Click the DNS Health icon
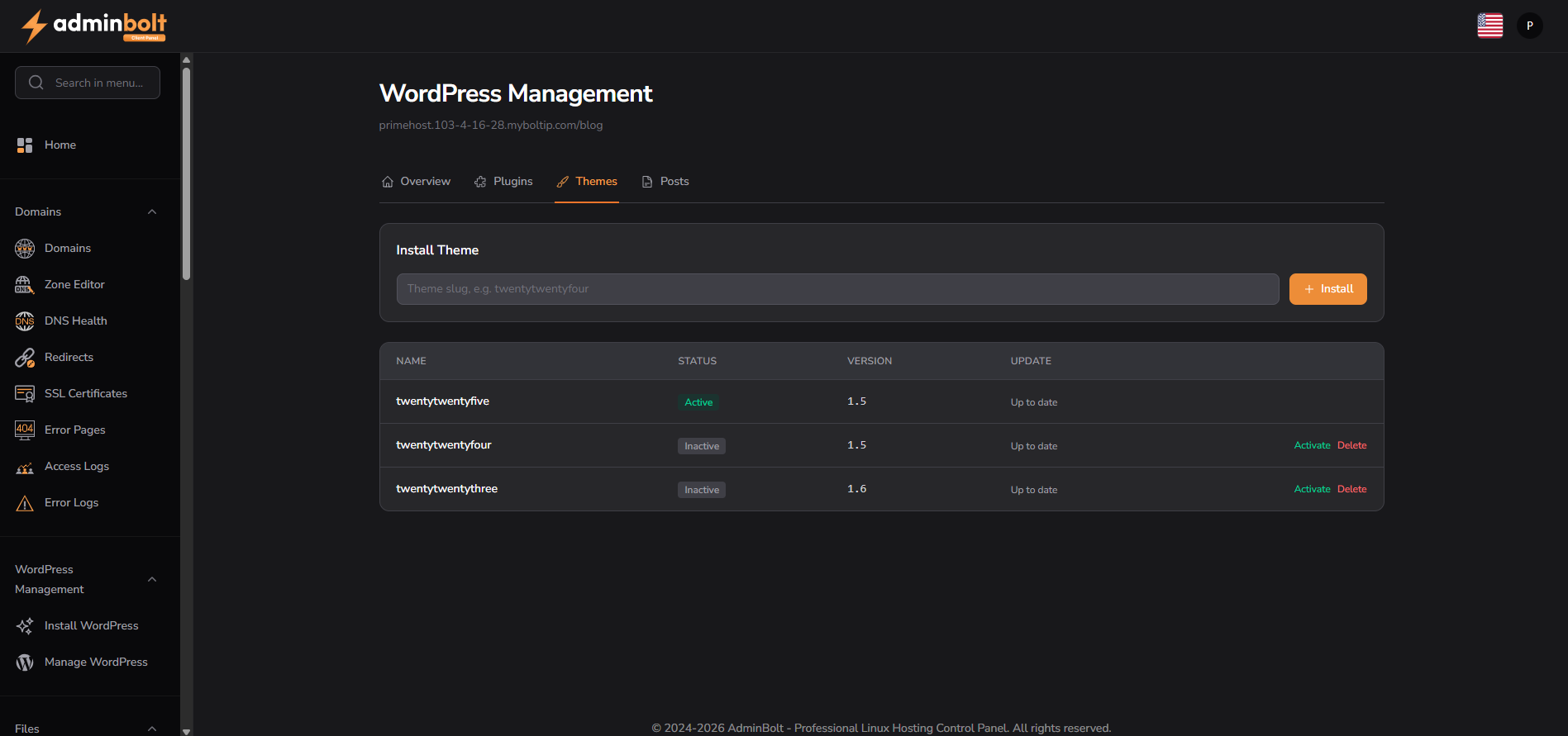 25,321
